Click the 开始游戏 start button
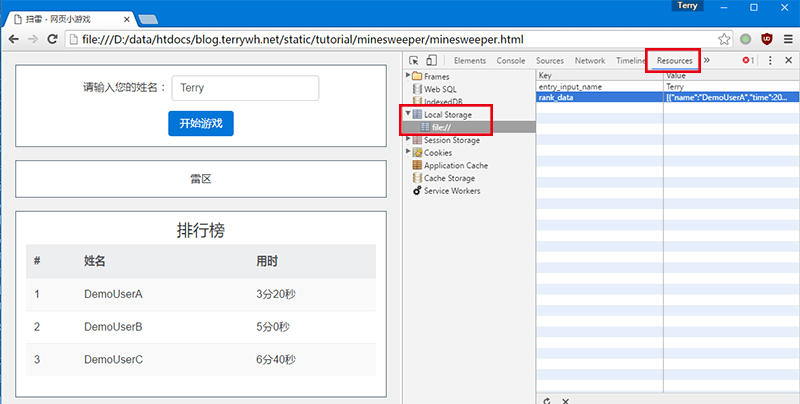The image size is (800, 404). click(x=201, y=123)
